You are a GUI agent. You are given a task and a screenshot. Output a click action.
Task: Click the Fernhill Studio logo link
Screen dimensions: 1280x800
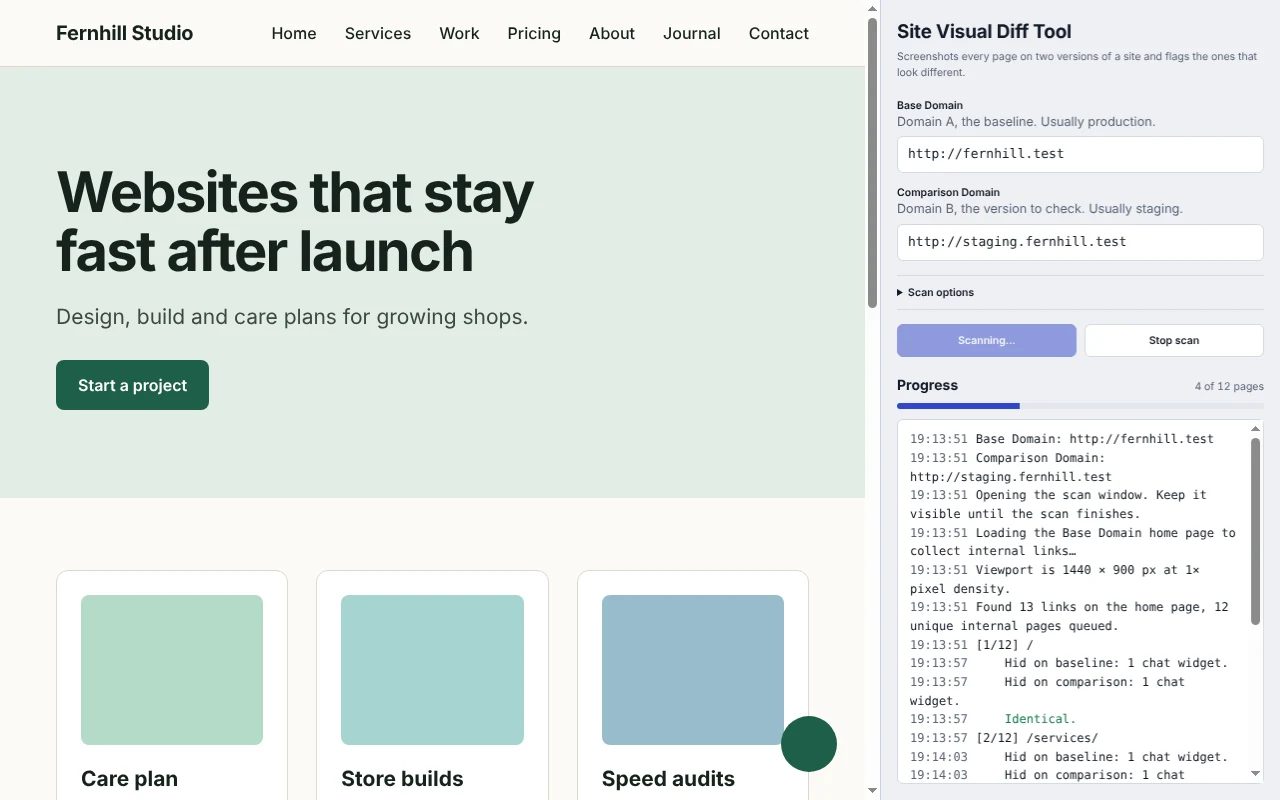click(x=125, y=33)
